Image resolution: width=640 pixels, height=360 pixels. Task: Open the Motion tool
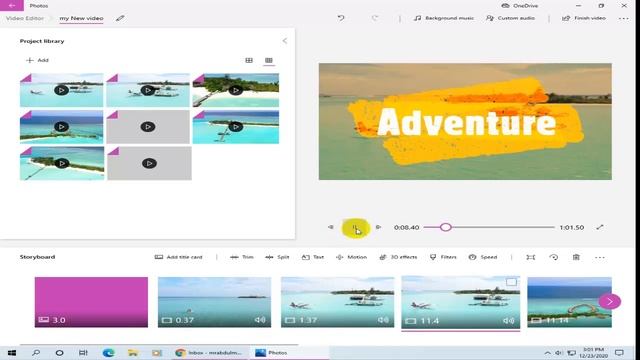(351, 257)
